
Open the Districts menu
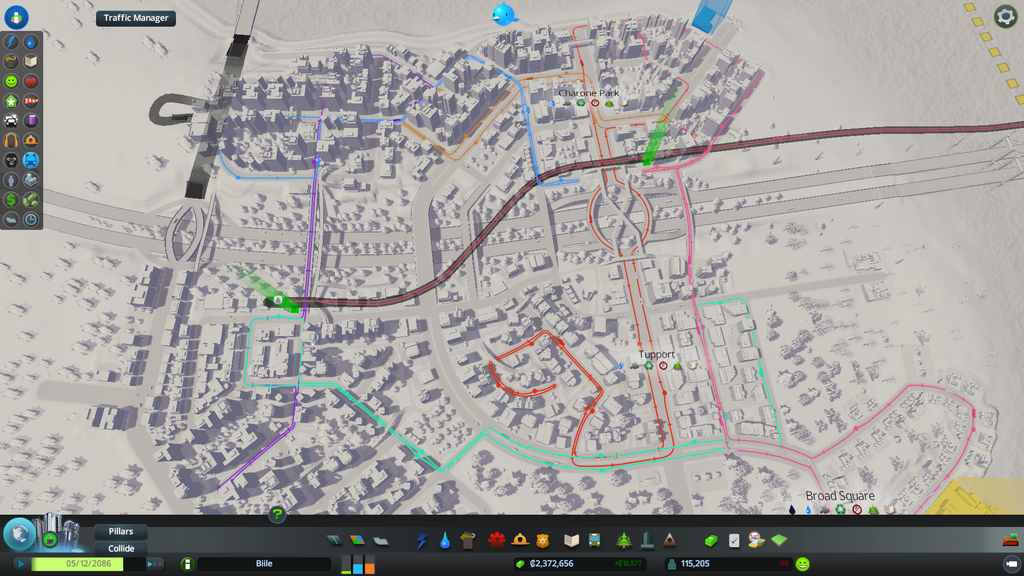pyautogui.click(x=381, y=540)
